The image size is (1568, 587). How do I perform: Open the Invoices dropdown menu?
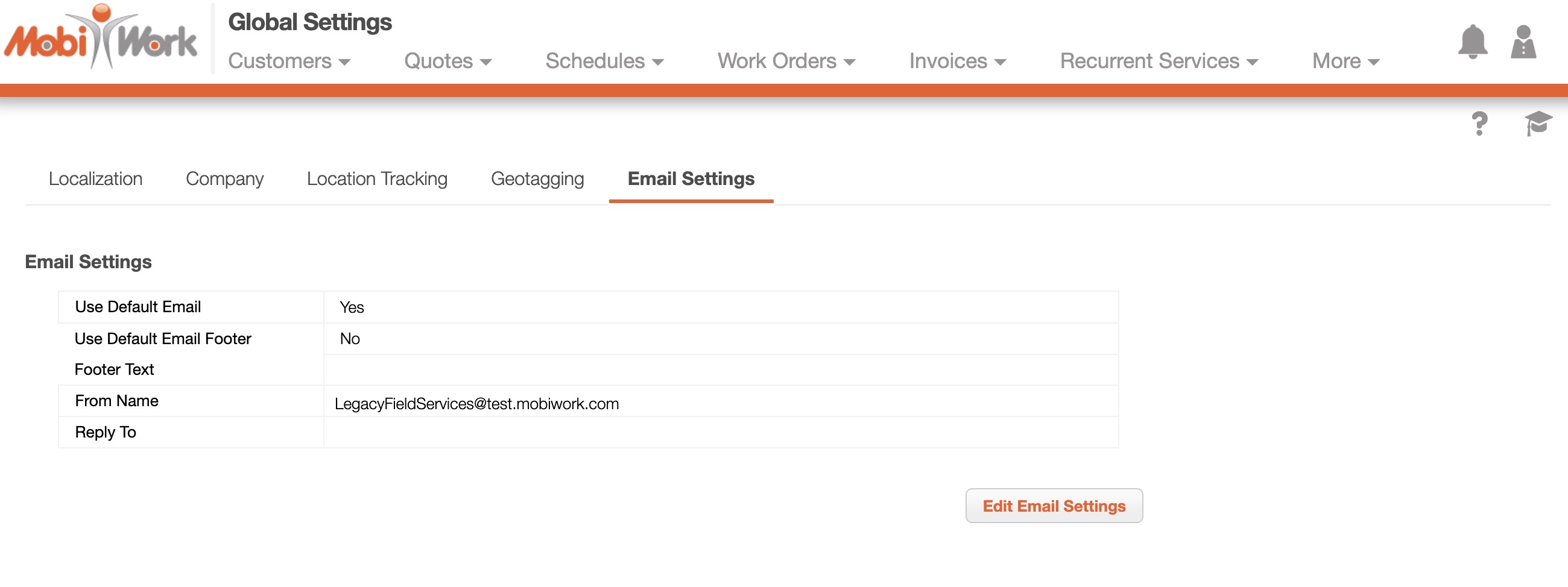(957, 61)
